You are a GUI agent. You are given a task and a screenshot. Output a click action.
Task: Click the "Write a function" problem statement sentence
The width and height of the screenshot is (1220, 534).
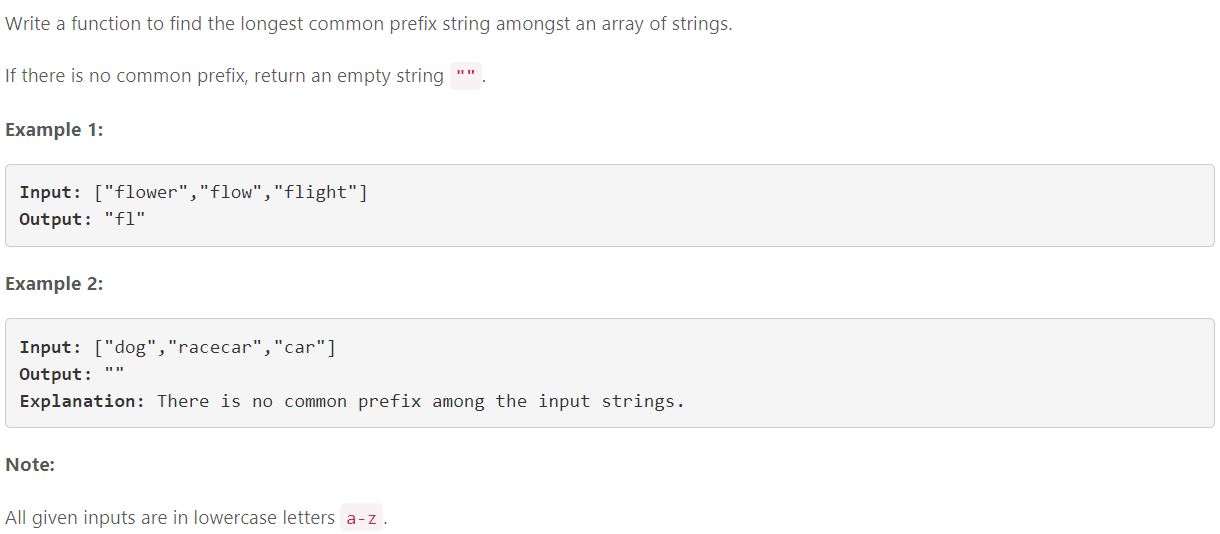(x=368, y=24)
